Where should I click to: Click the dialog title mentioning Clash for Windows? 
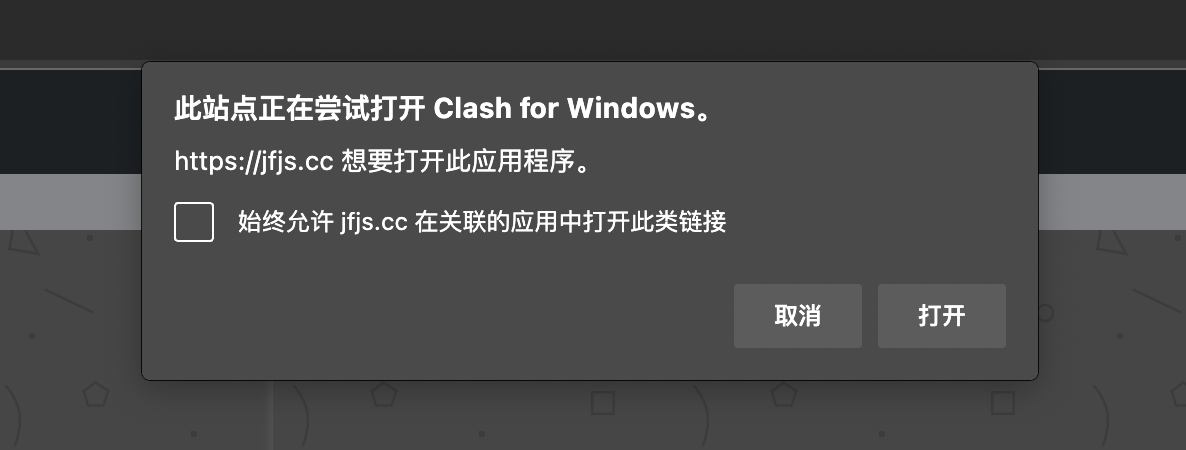(x=443, y=109)
